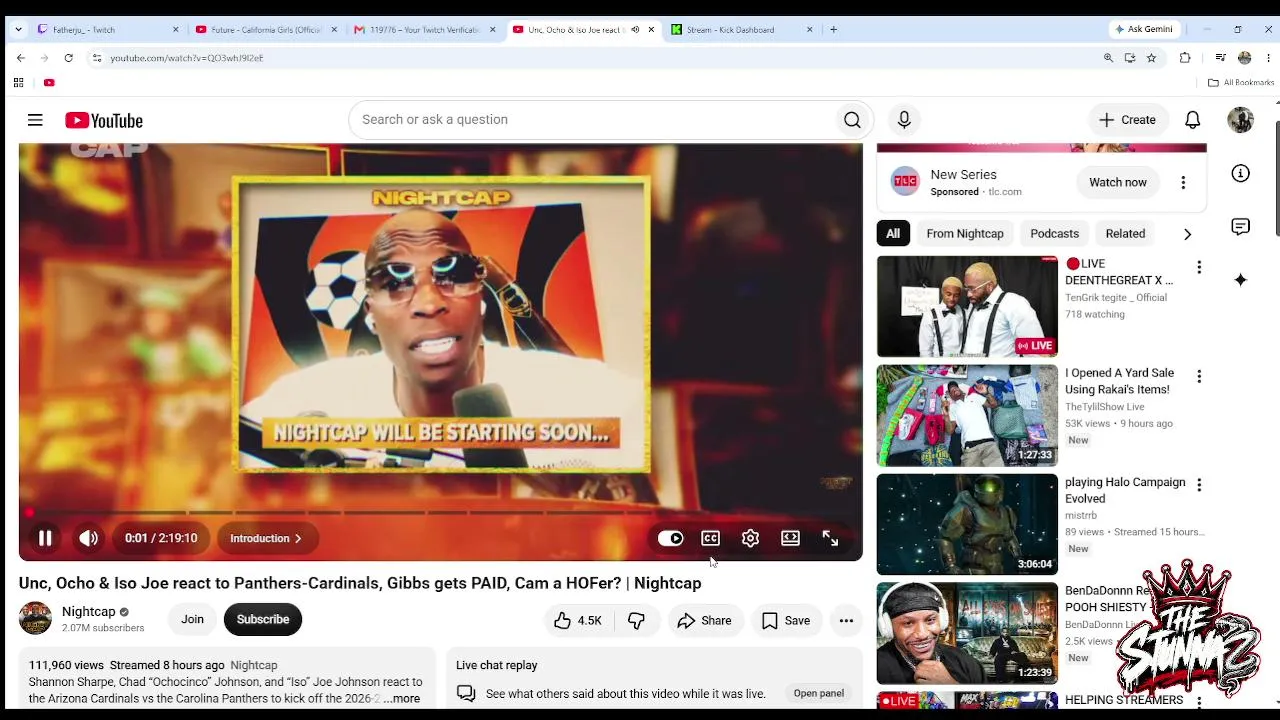Select the All filter chip
This screenshot has height=720, width=1280.
(x=893, y=234)
